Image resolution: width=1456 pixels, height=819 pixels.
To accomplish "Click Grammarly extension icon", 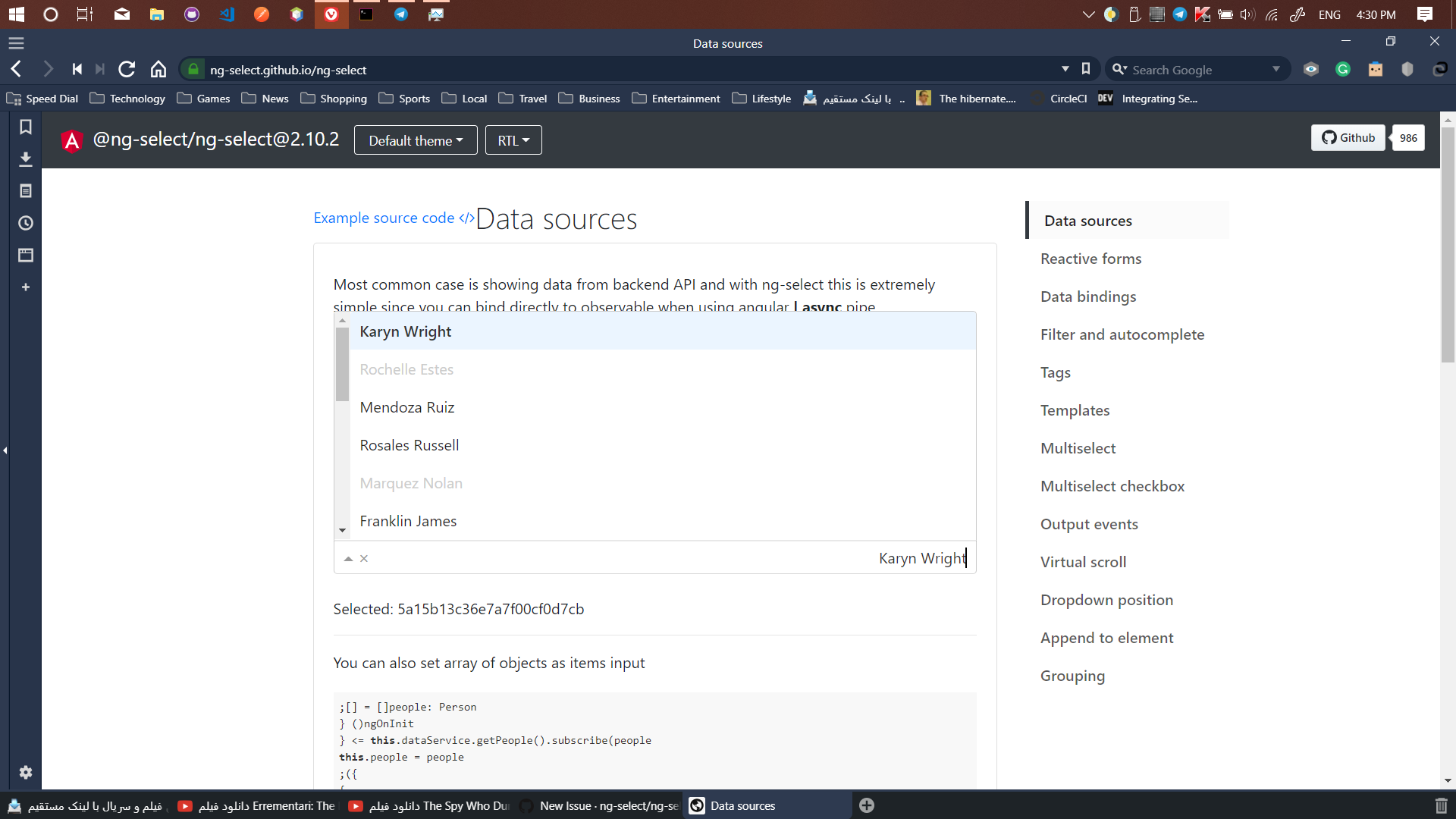I will pos(1343,69).
